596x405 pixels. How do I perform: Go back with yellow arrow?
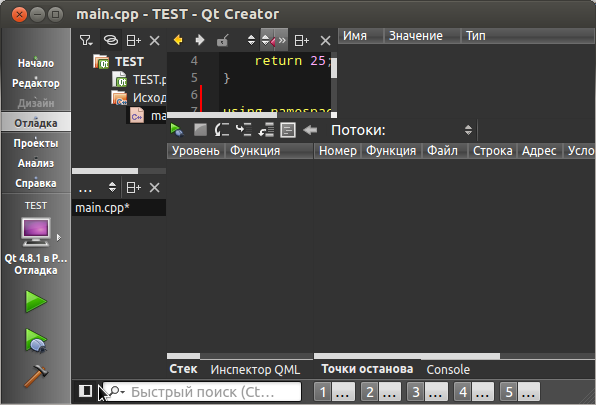click(178, 40)
